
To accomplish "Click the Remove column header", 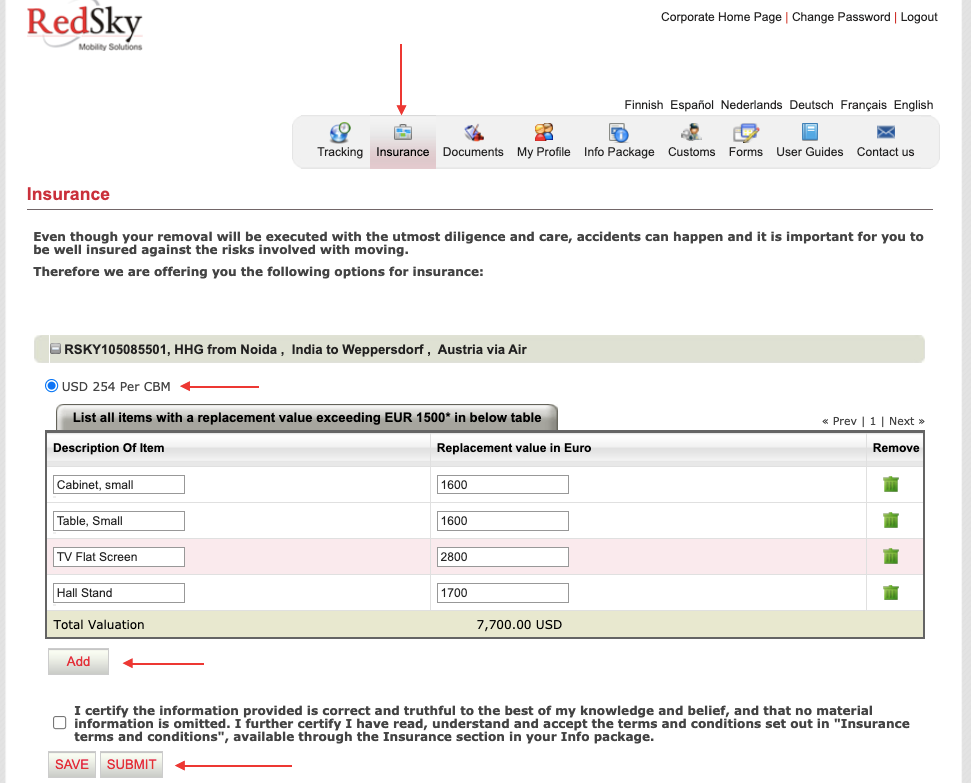I will (896, 448).
